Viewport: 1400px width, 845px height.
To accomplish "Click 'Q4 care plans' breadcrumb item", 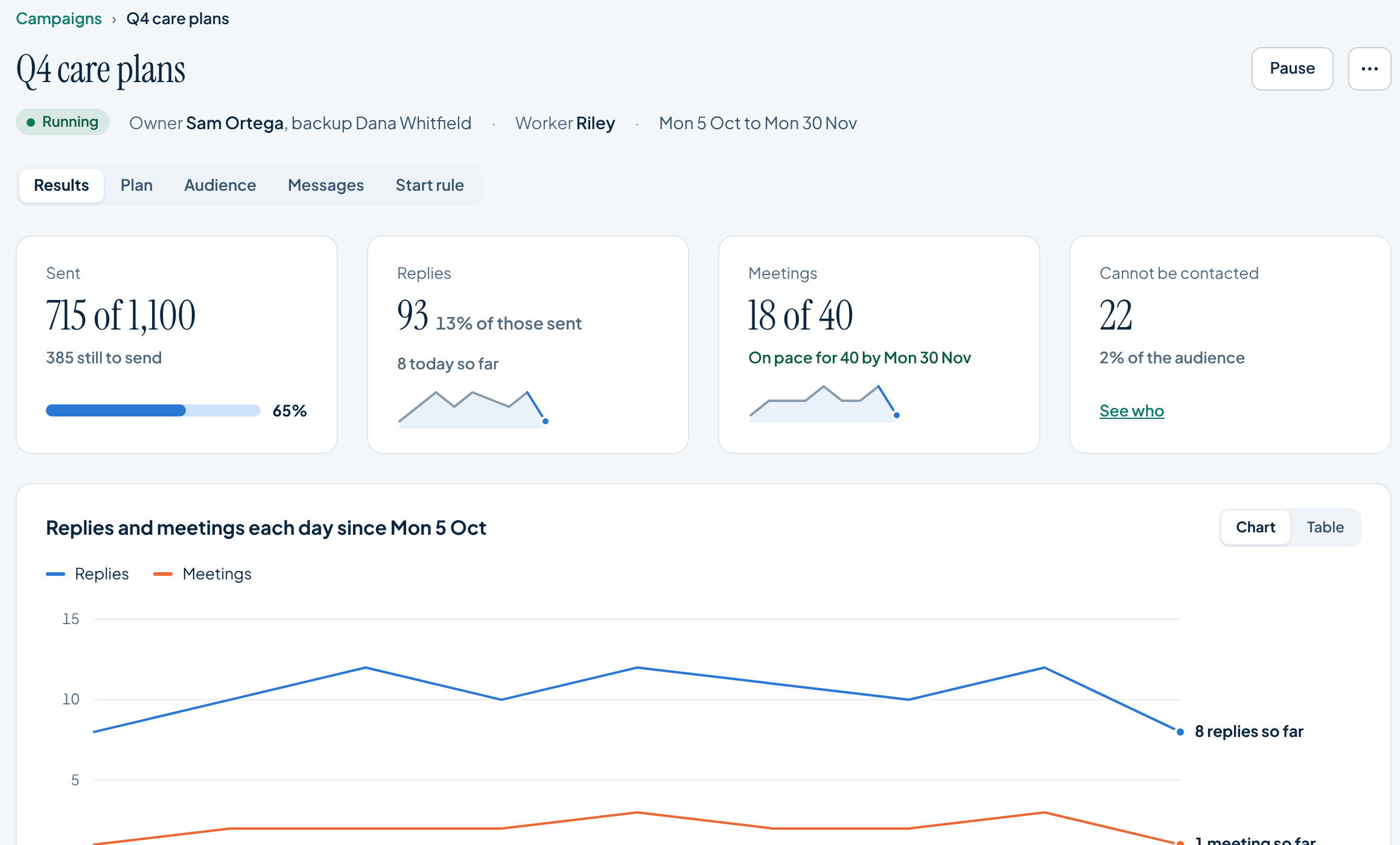I will pyautogui.click(x=177, y=19).
